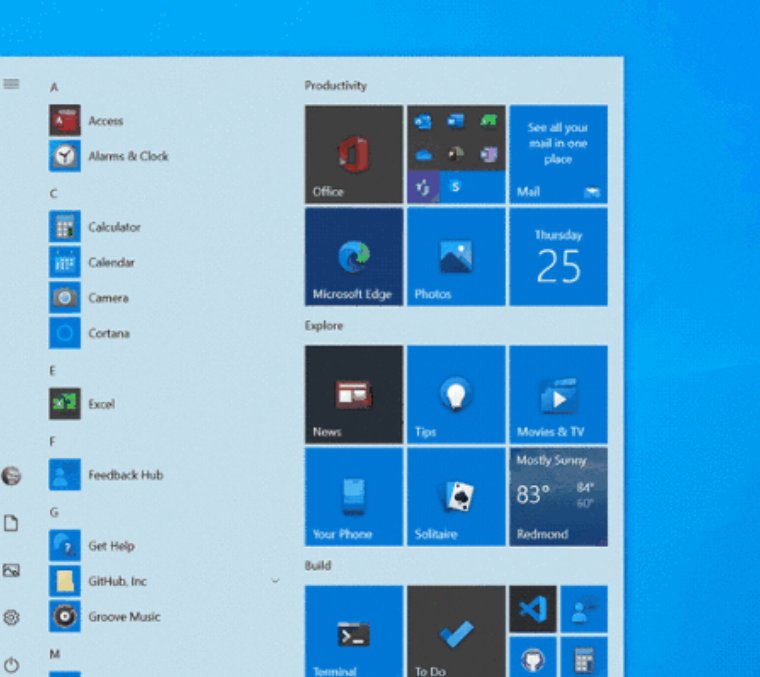
Task: Launch the Excel app icon
Action: click(x=64, y=403)
